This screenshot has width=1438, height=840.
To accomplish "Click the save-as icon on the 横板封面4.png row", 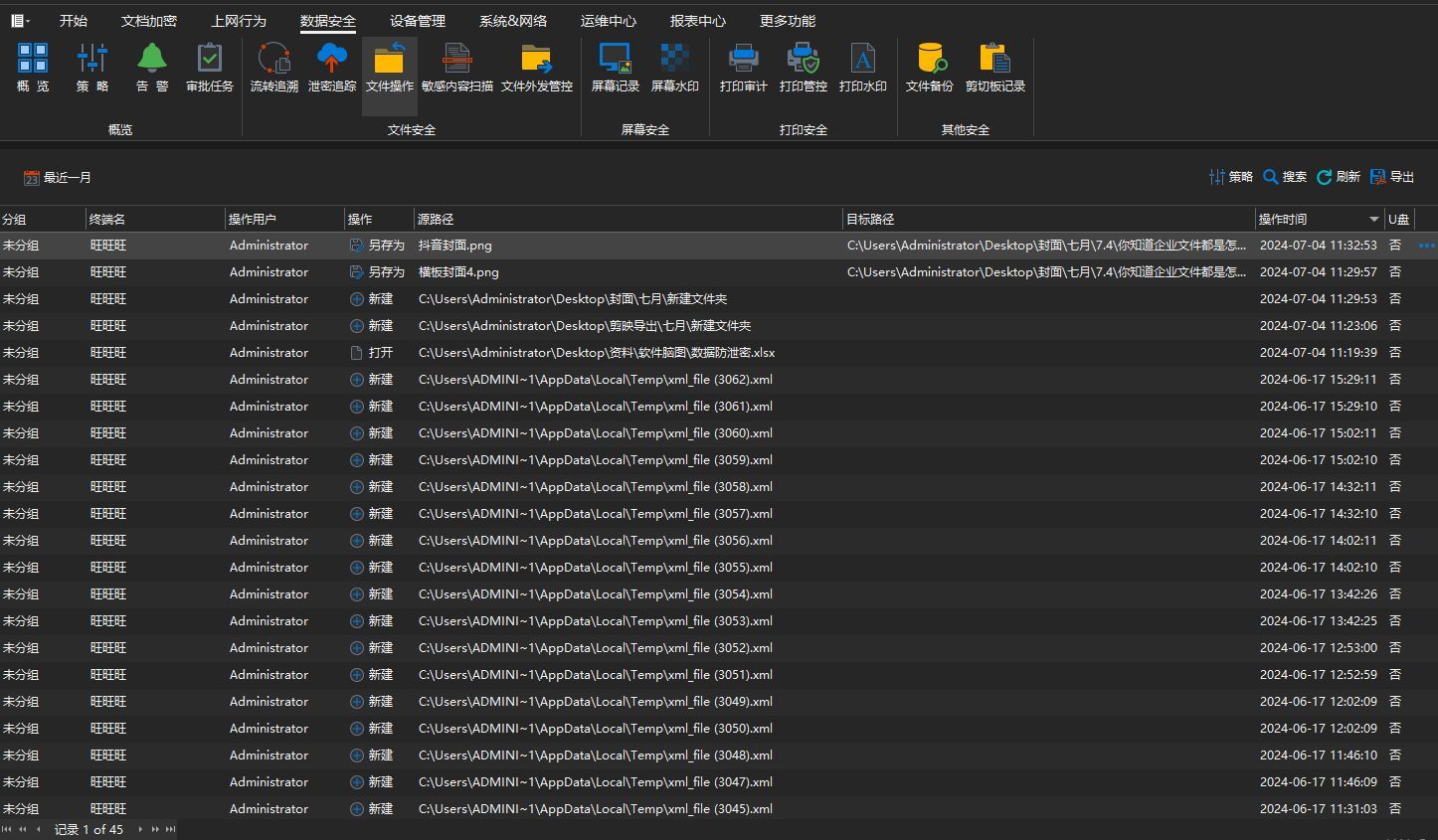I will click(x=356, y=271).
